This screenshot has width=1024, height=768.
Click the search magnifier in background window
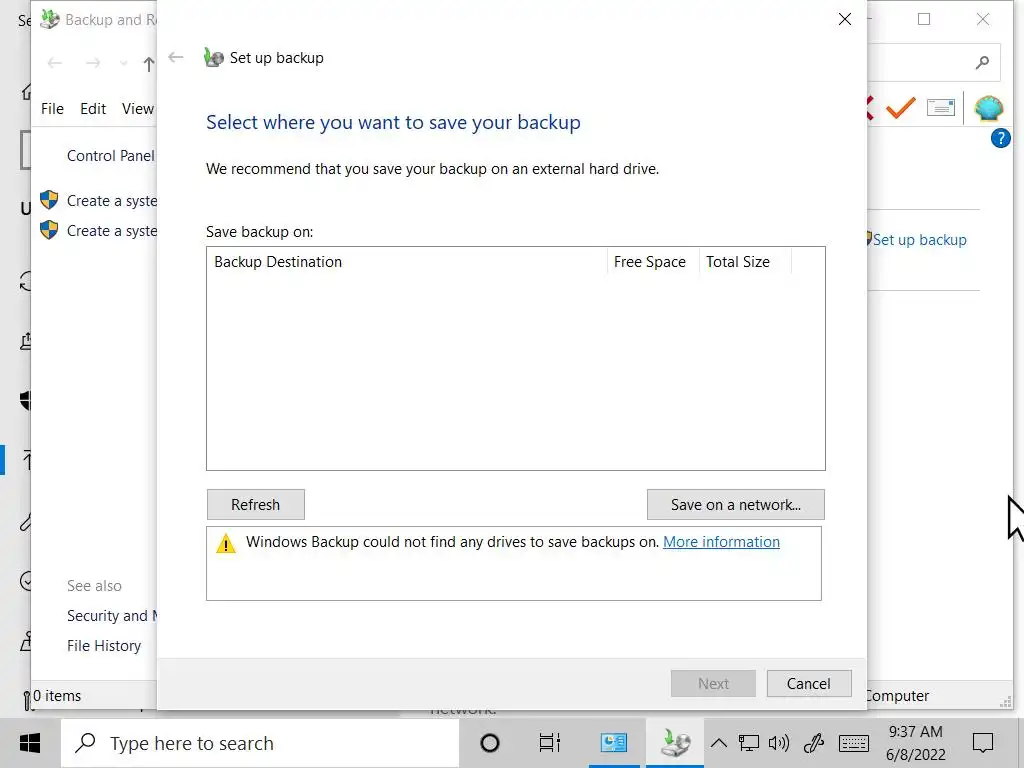[x=982, y=63]
